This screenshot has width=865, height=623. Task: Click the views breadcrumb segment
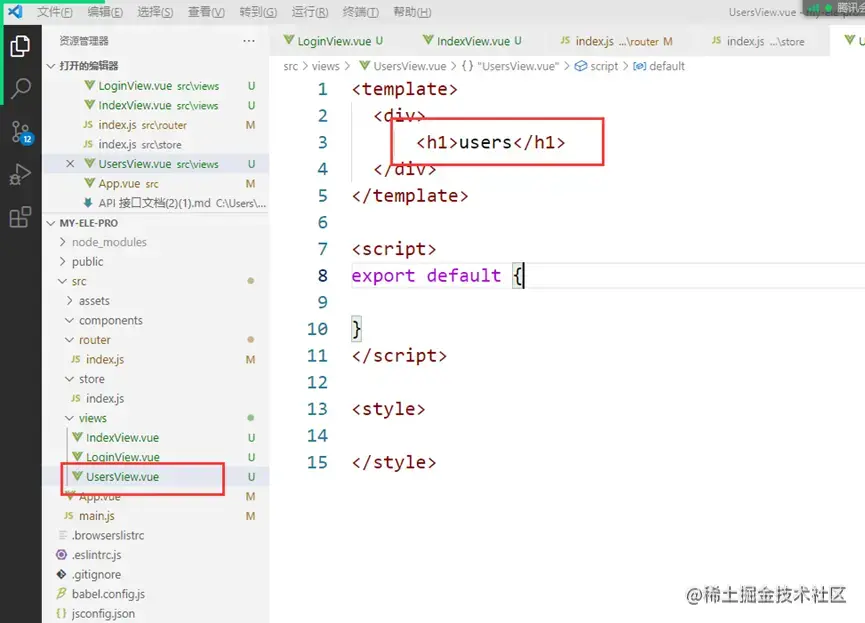325,66
